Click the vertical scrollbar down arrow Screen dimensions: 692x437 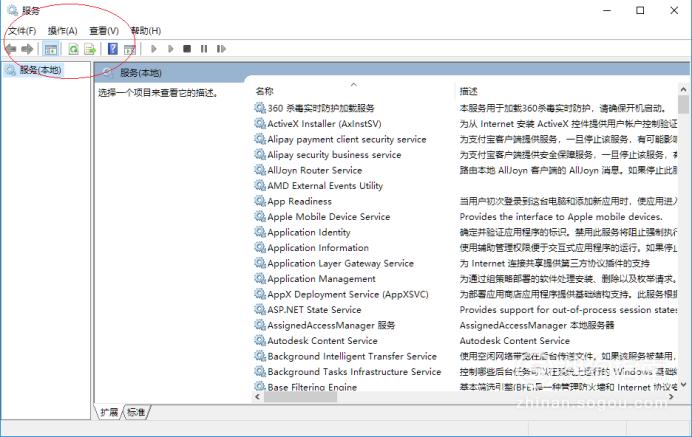[683, 385]
